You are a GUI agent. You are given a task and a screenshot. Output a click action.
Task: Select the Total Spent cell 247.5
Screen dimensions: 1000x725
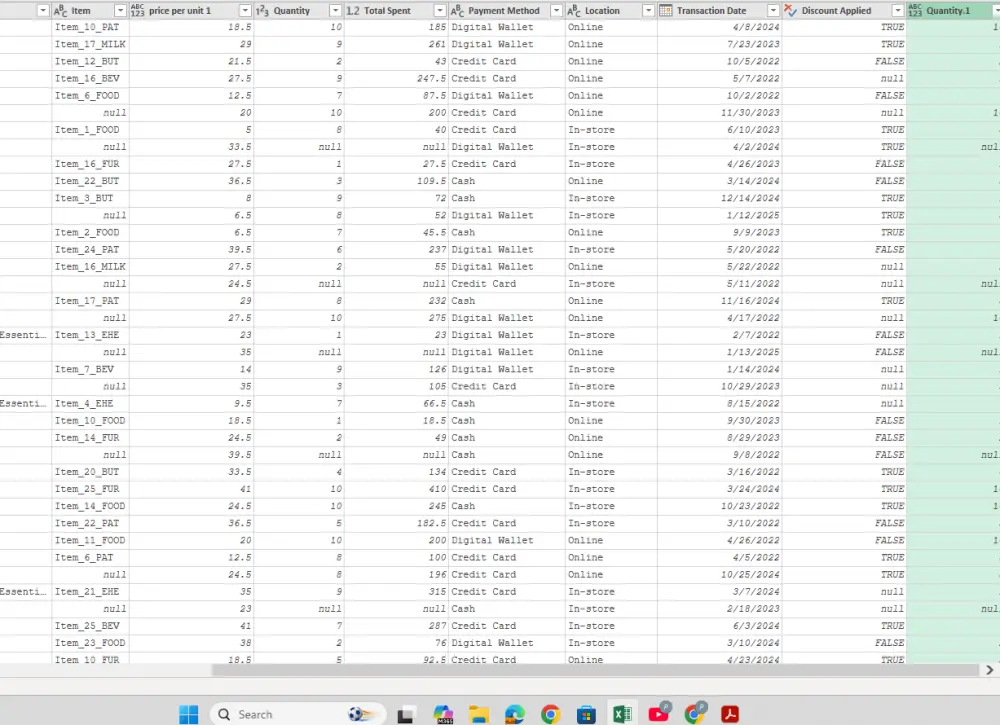[396, 78]
